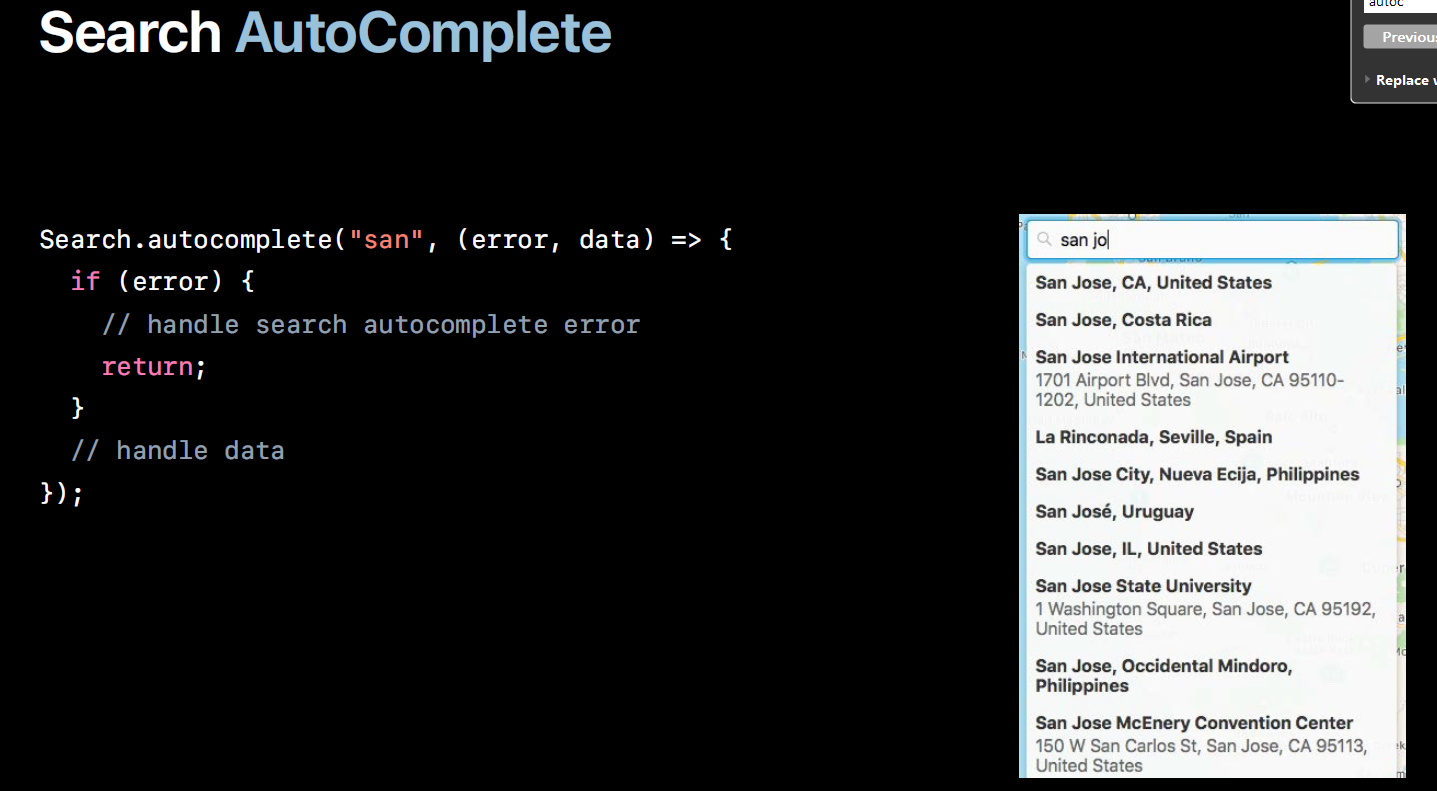Click the find field containing 'autoc'

tap(1401, 5)
